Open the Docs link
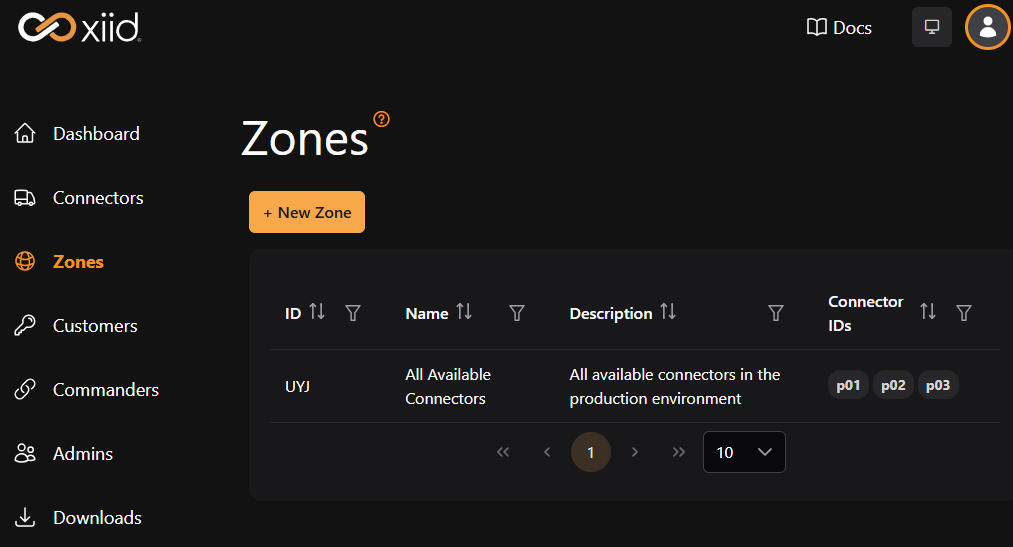 click(x=839, y=28)
